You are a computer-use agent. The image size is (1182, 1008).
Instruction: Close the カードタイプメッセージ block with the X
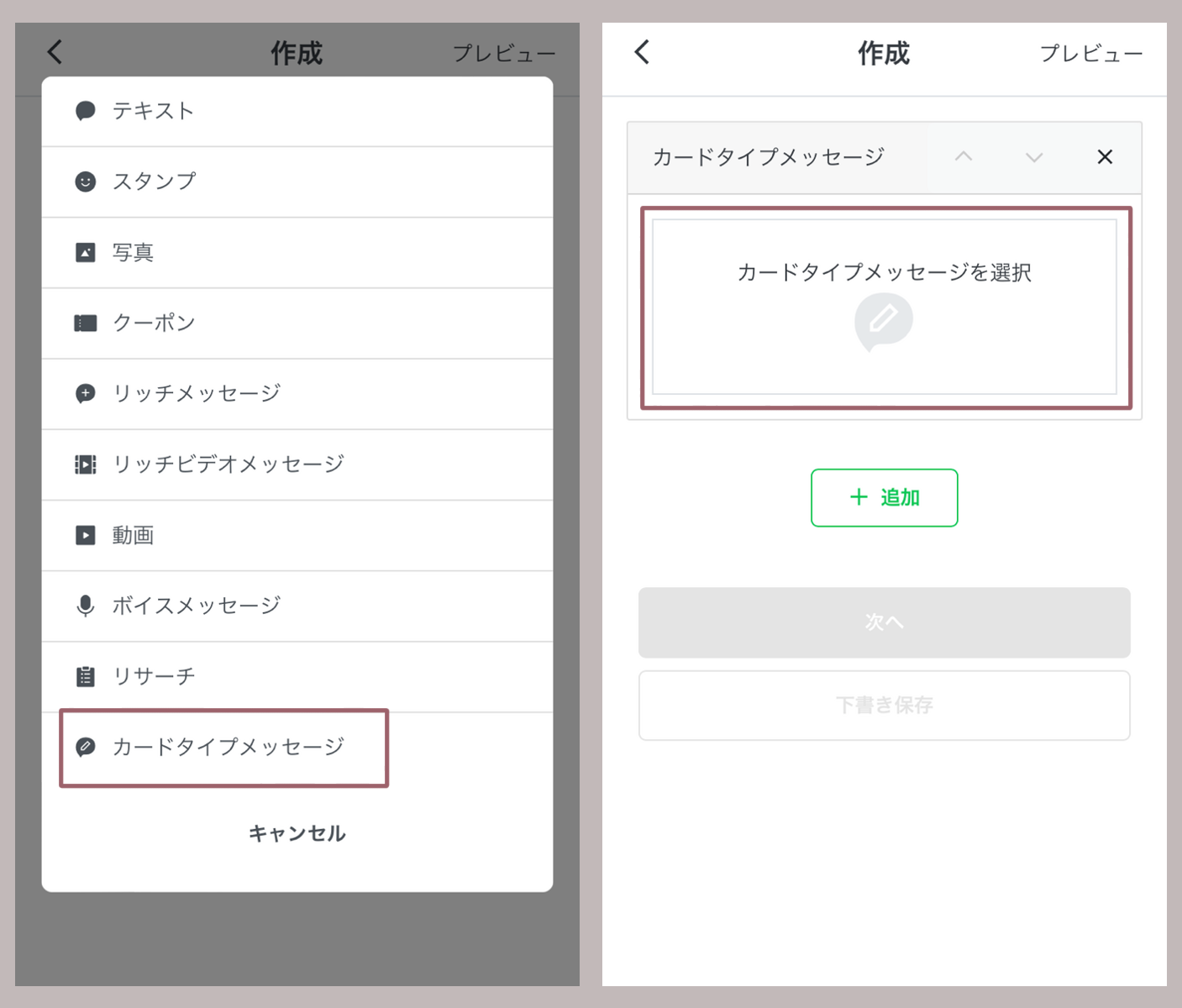click(x=1104, y=156)
